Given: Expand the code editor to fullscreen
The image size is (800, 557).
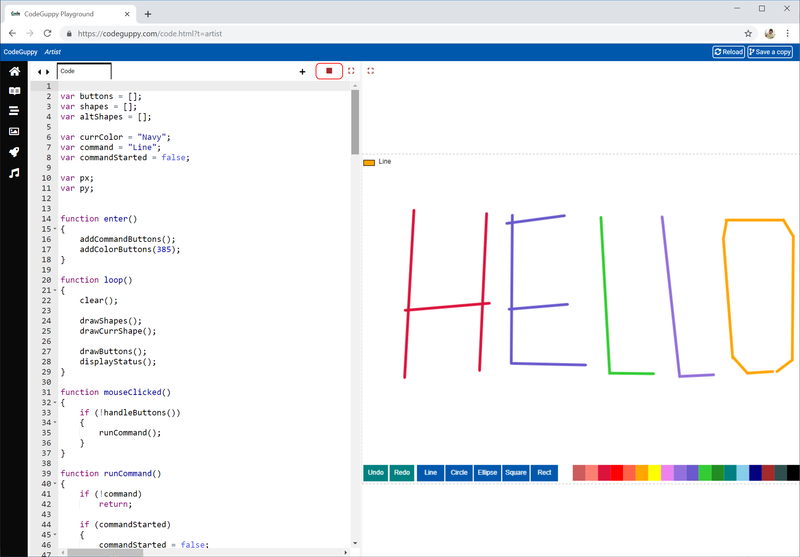Looking at the screenshot, I should click(x=351, y=71).
